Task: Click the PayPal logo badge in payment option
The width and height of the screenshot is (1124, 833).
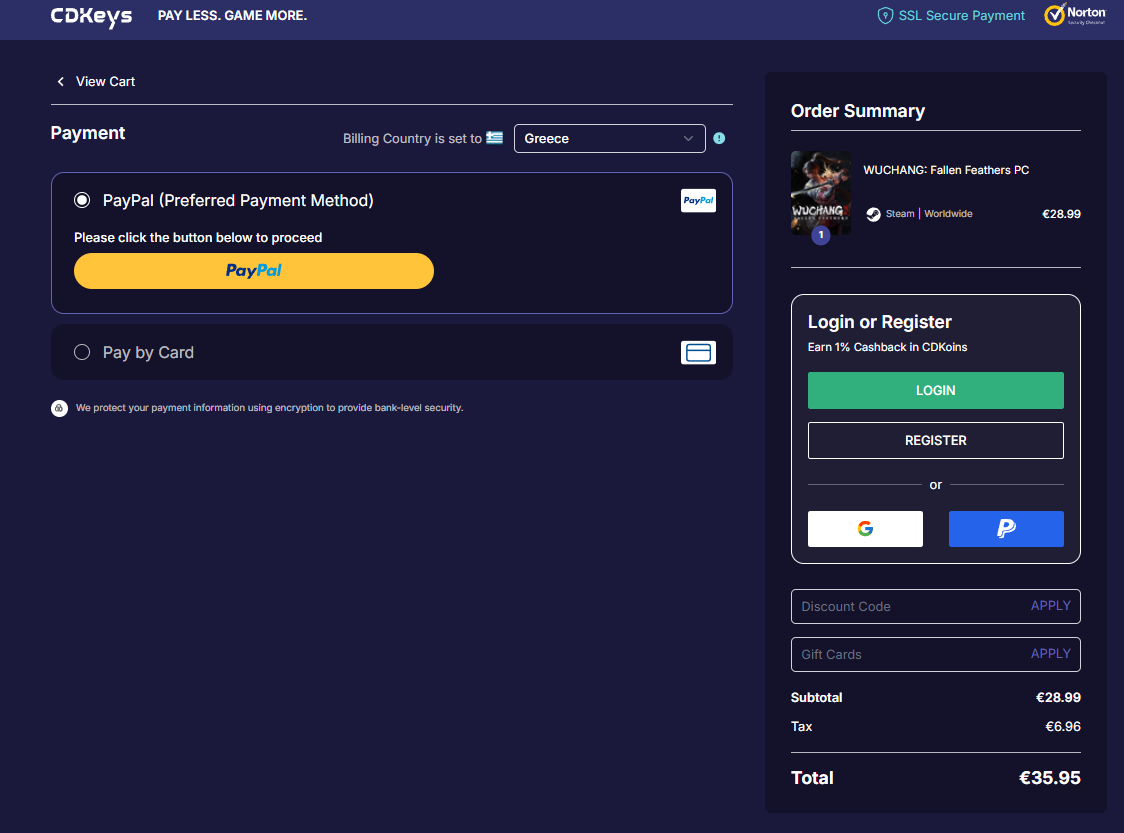Action: pyautogui.click(x=698, y=201)
